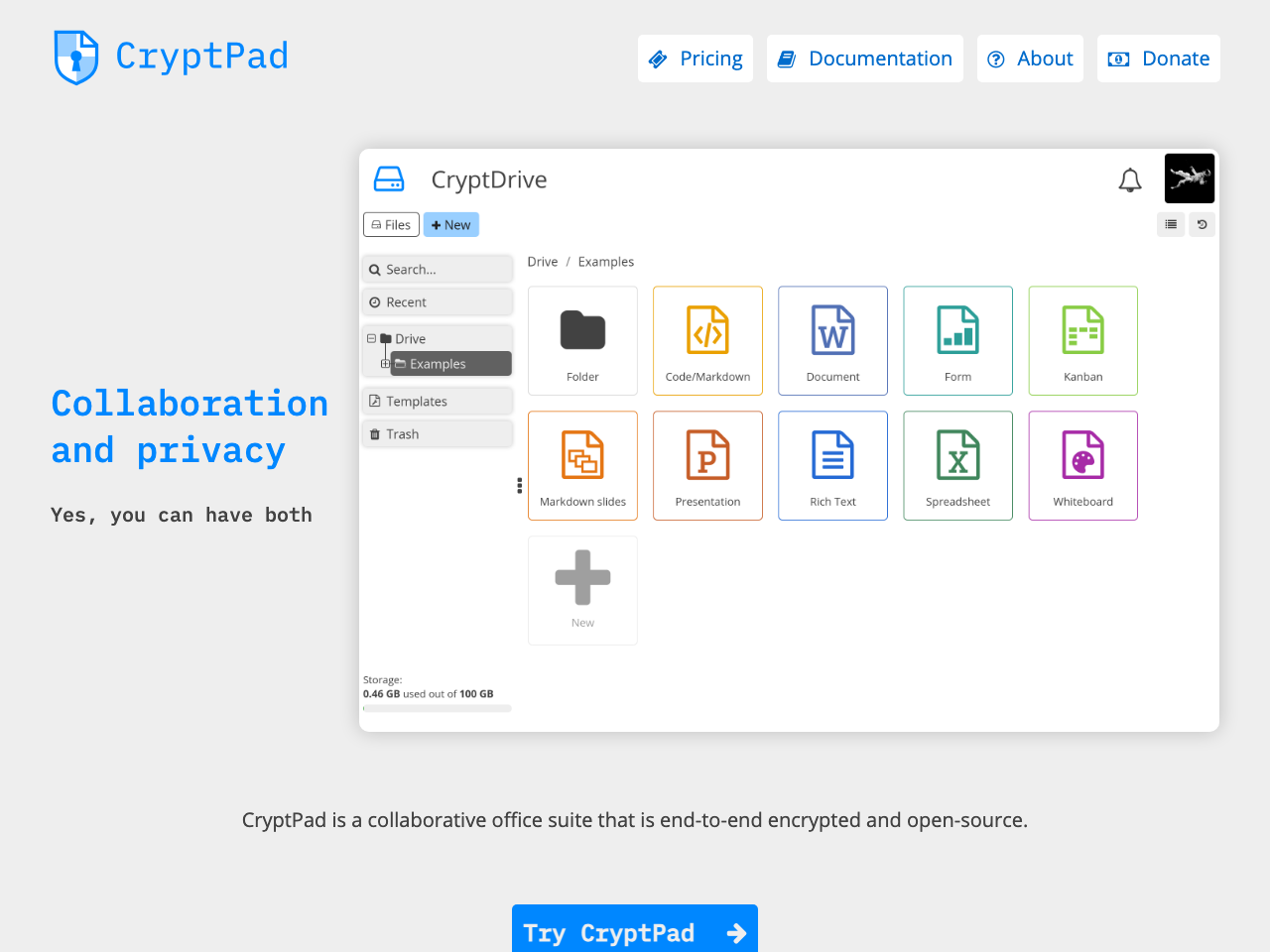Click the Try CryptPad button
The image size is (1270, 952).
tap(634, 933)
